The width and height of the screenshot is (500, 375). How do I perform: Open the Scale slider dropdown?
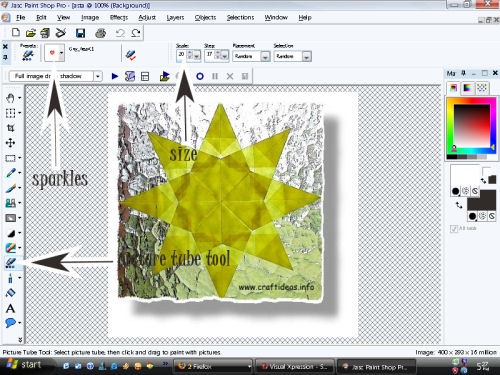[197, 56]
